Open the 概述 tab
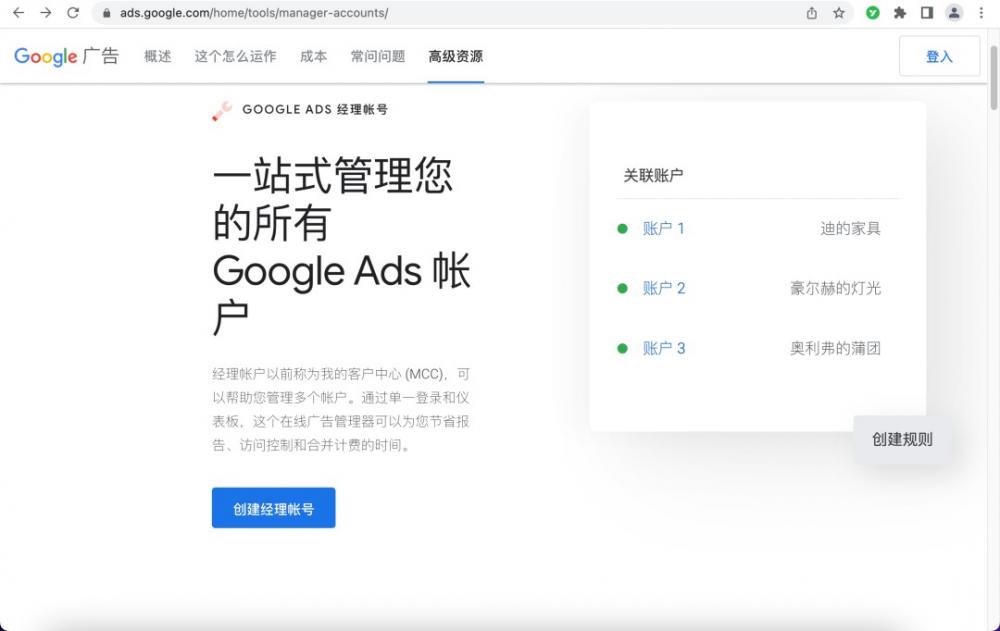This screenshot has width=1000, height=631. 158,56
